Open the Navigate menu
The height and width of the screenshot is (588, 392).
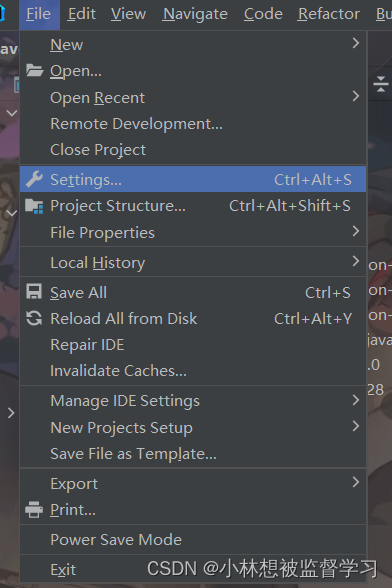(195, 14)
